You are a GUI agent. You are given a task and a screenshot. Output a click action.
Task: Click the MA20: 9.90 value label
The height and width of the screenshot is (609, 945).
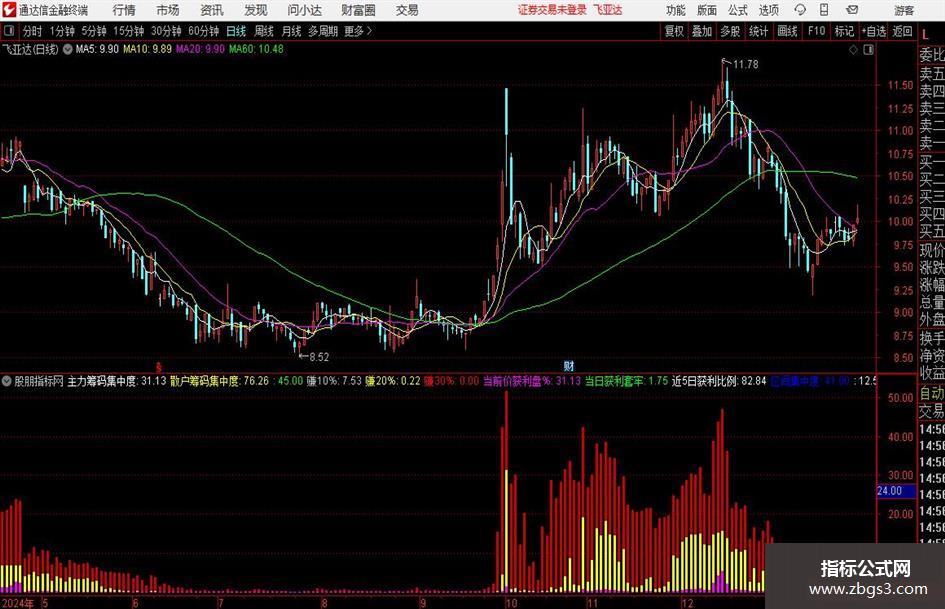point(201,49)
